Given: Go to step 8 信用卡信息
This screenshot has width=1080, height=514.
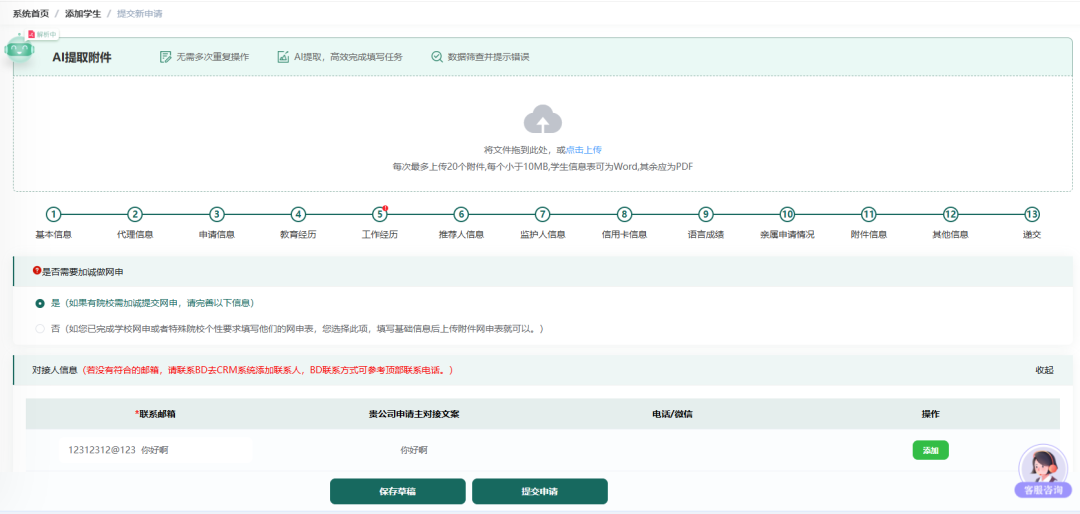Looking at the screenshot, I should click(624, 214).
